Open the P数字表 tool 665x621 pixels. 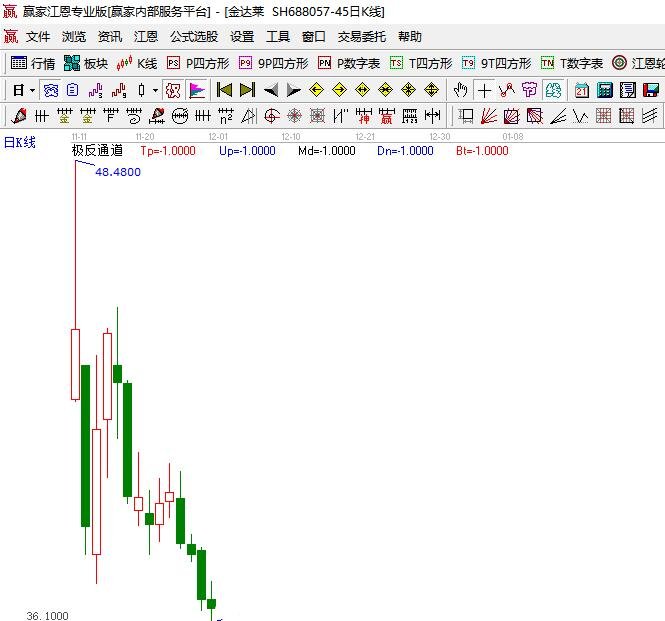[x=349, y=63]
